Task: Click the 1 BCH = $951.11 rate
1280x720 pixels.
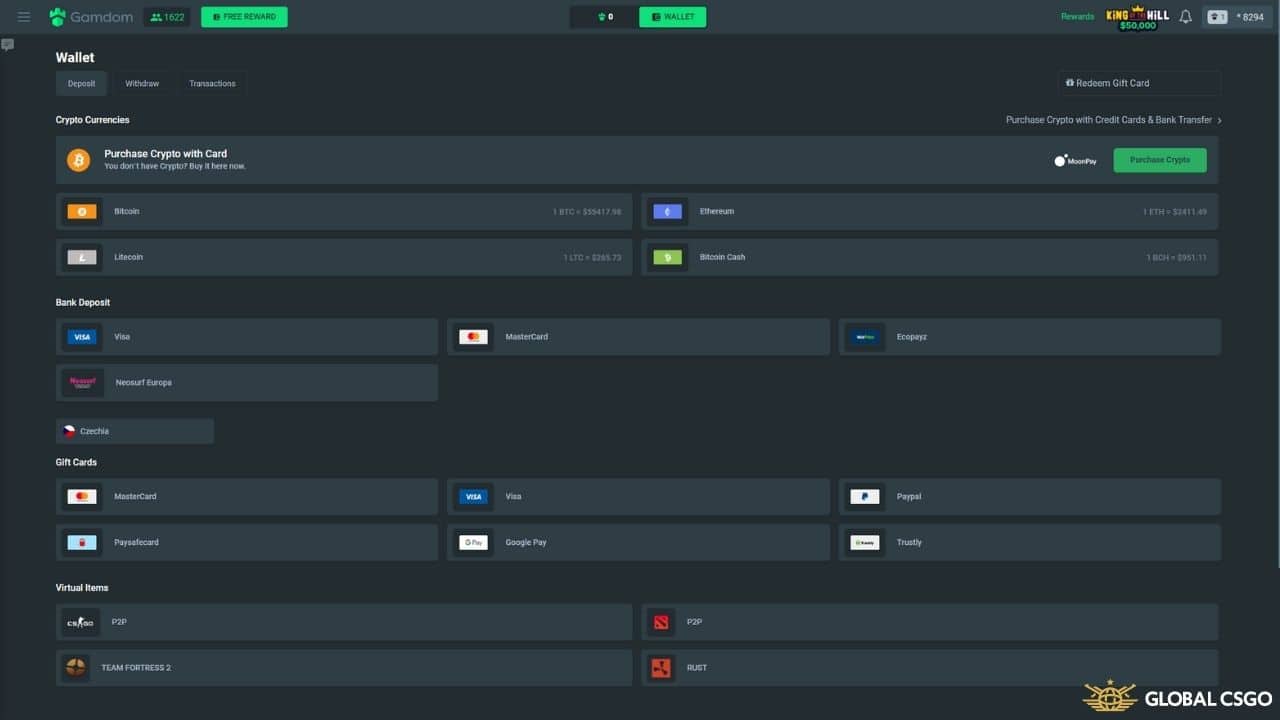Action: pos(1176,258)
